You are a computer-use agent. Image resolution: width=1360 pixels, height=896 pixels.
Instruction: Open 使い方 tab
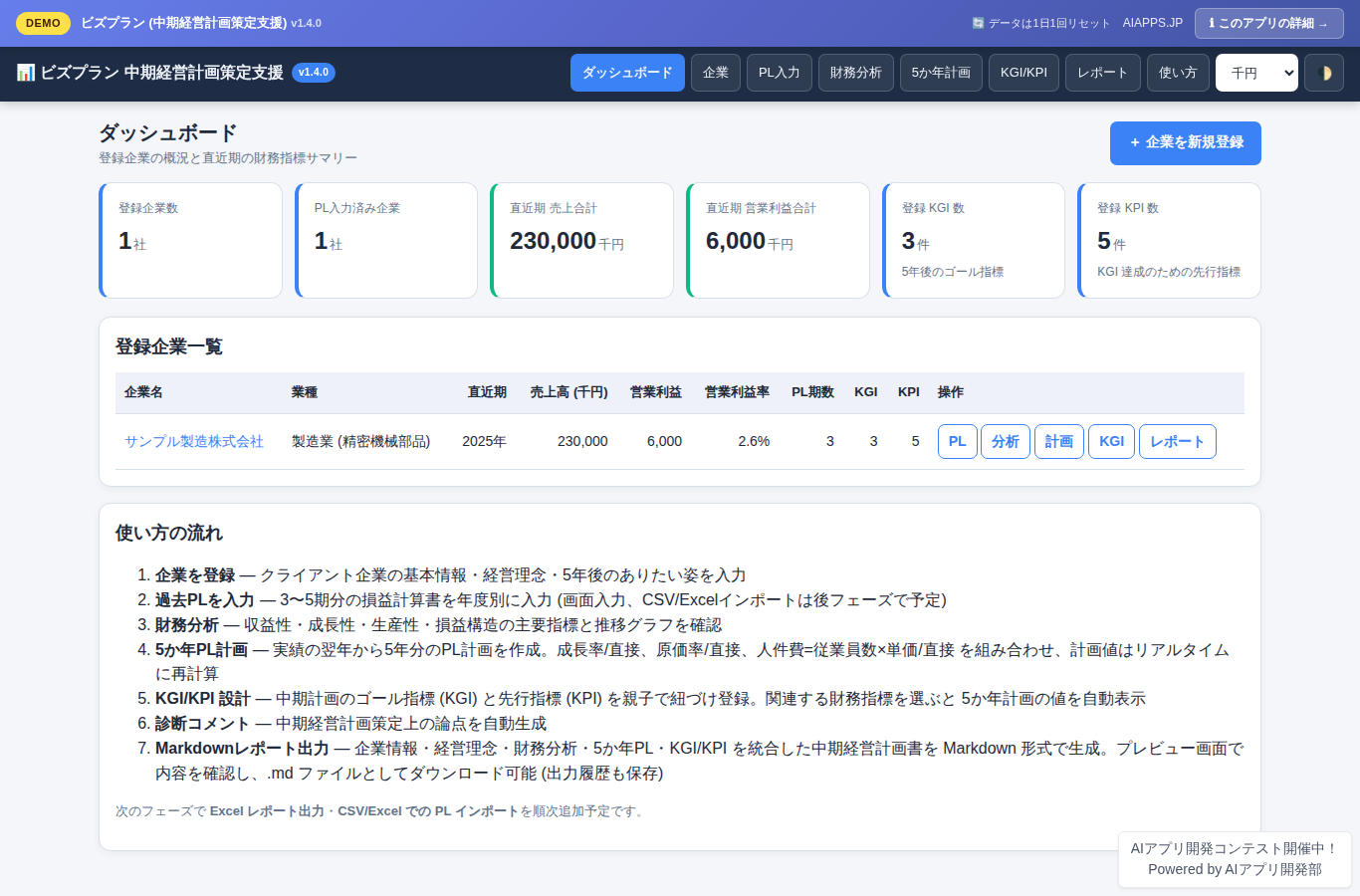coord(1178,73)
